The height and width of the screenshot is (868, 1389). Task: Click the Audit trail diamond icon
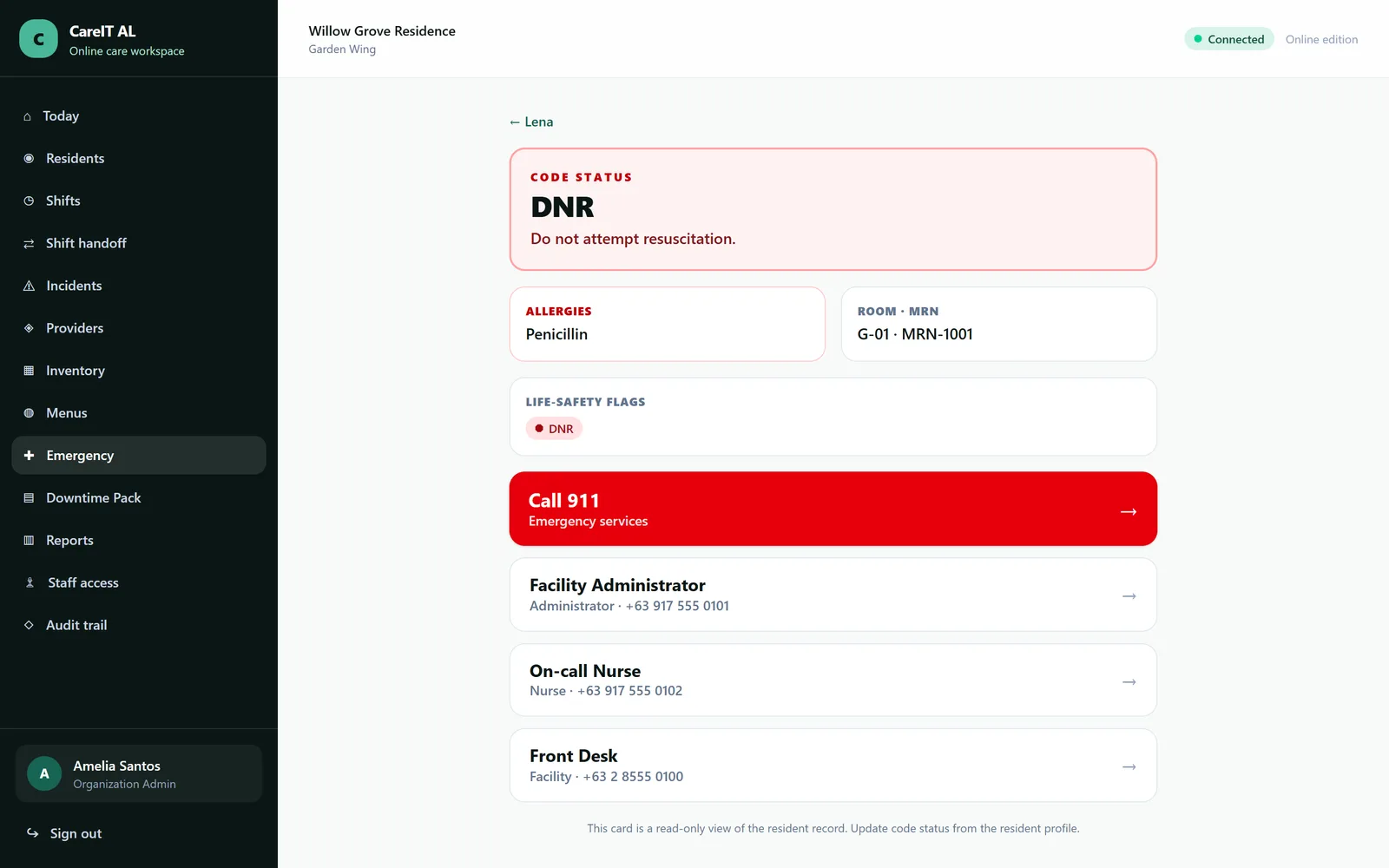[29, 625]
